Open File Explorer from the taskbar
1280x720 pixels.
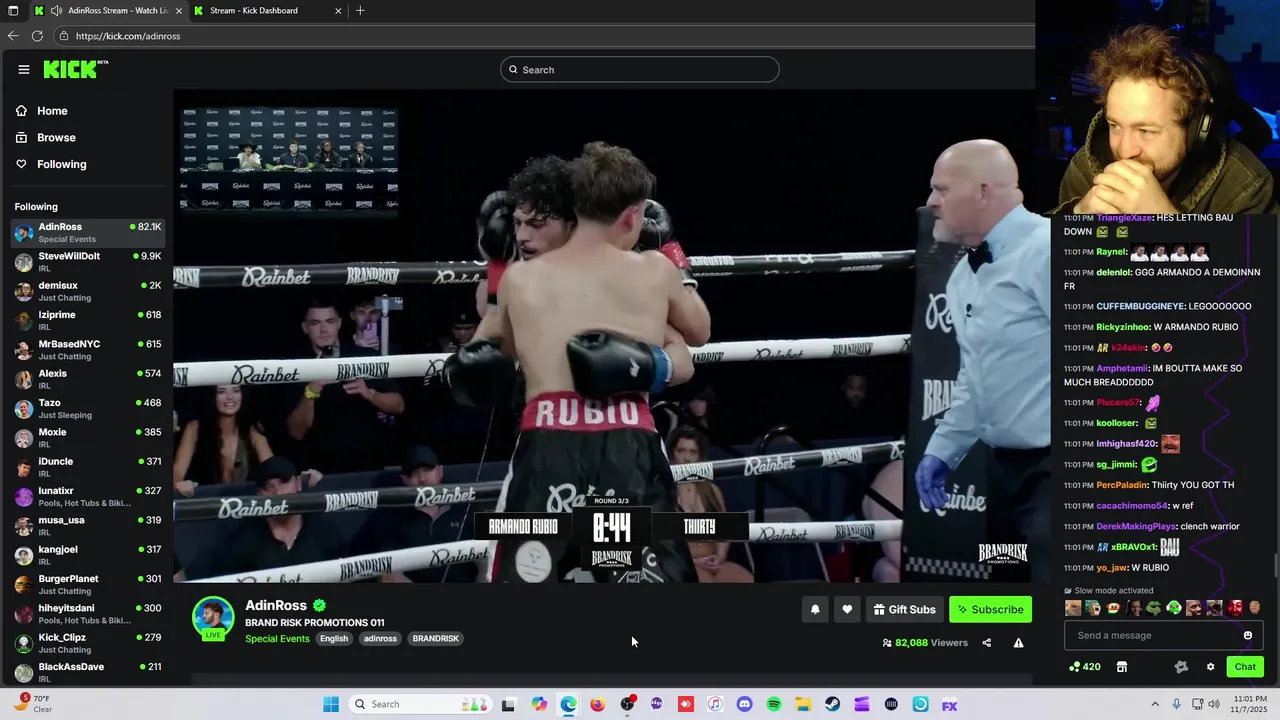coord(803,704)
